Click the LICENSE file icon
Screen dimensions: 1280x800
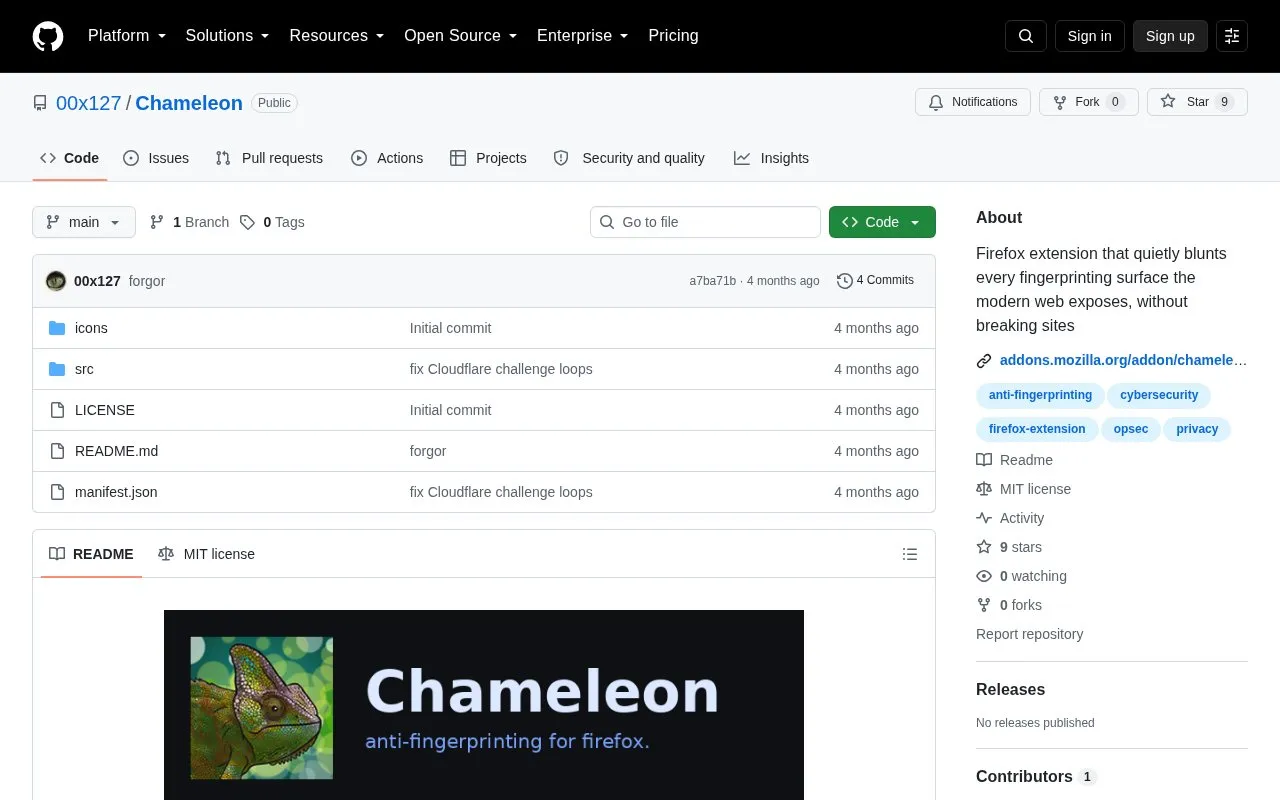57,410
